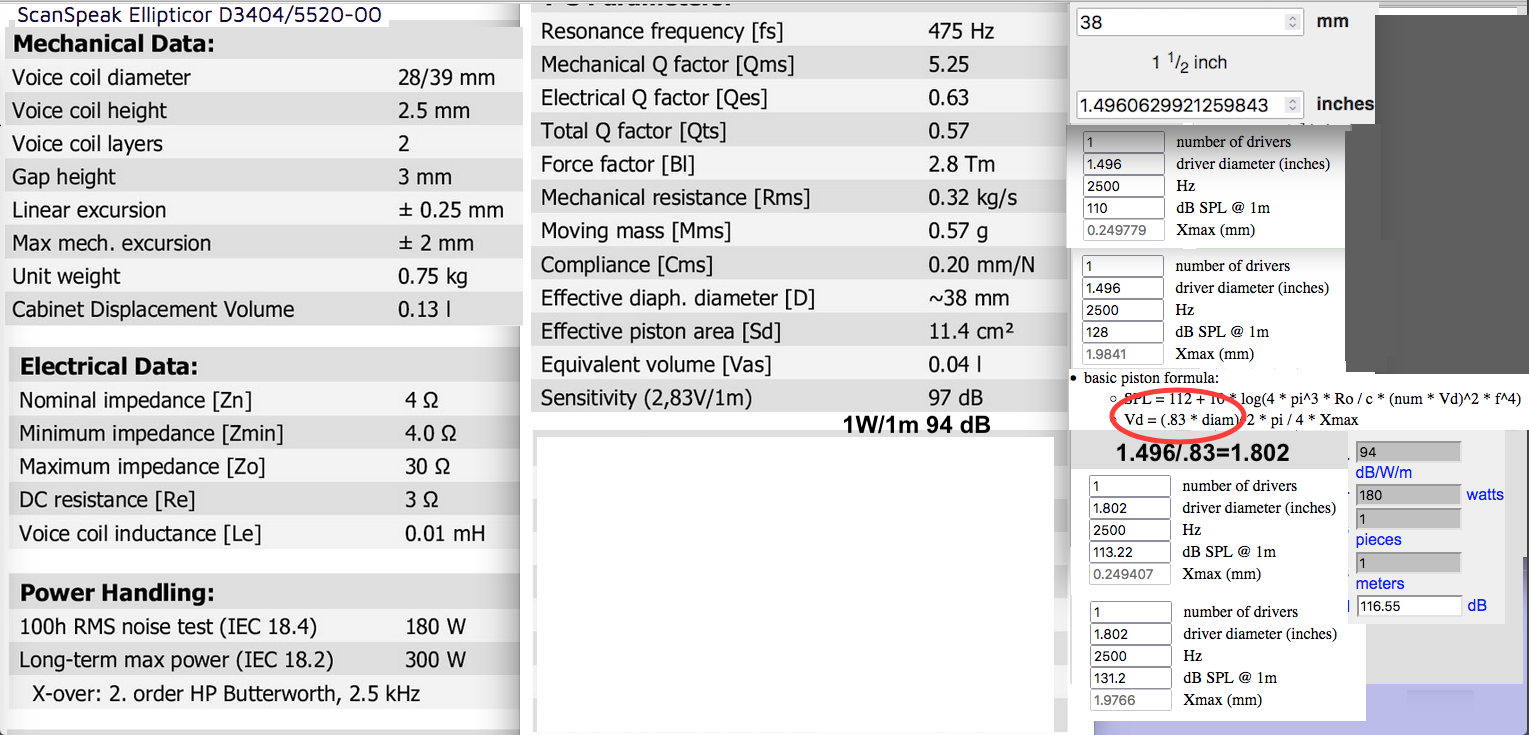Select the Moving mass [Mms] label
The image size is (1529, 735).
[x=636, y=231]
